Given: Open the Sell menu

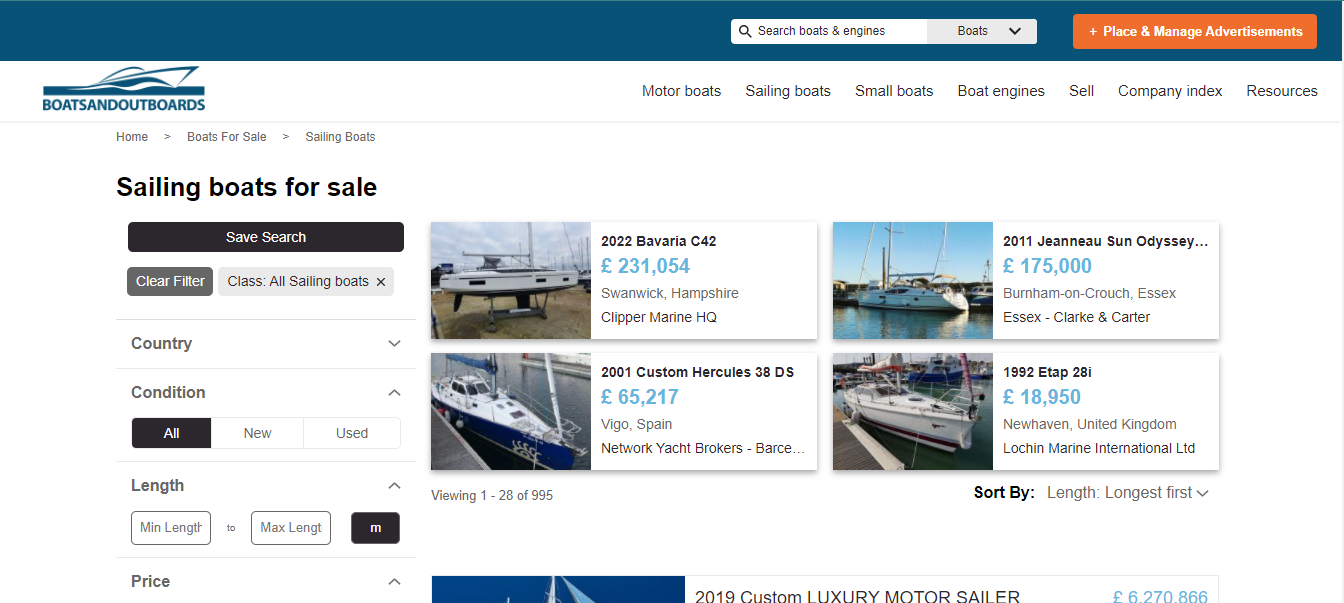Looking at the screenshot, I should pos(1081,91).
